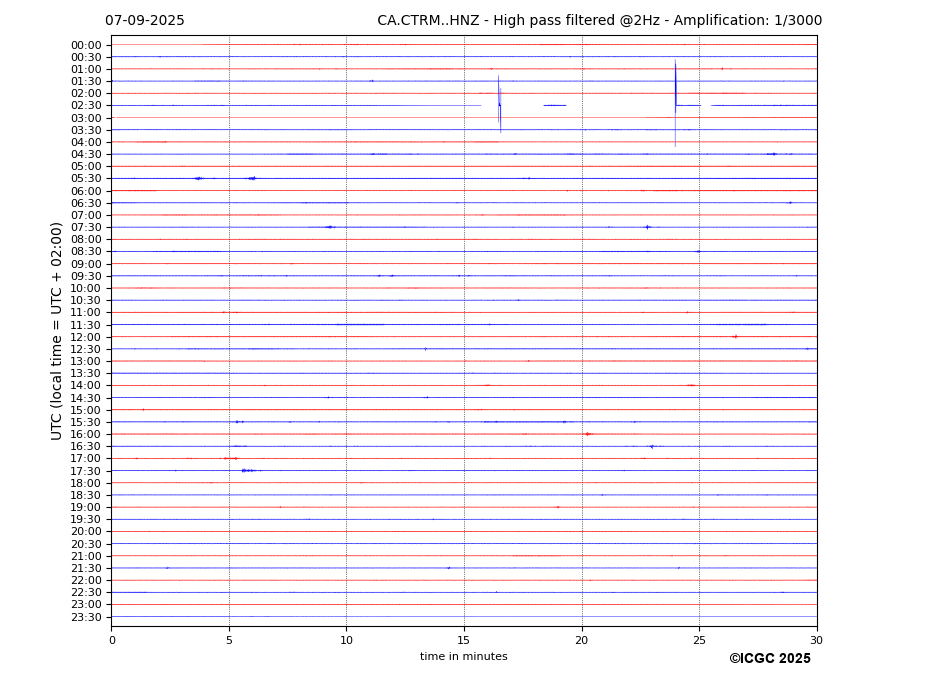
Task: Click the '06:00' time row label
Action: [x=86, y=191]
